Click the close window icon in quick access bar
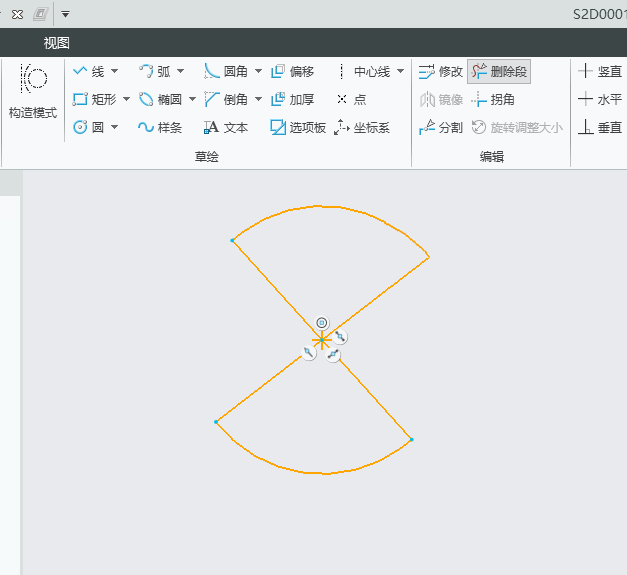Viewport: 627px width, 575px height. [x=17, y=15]
